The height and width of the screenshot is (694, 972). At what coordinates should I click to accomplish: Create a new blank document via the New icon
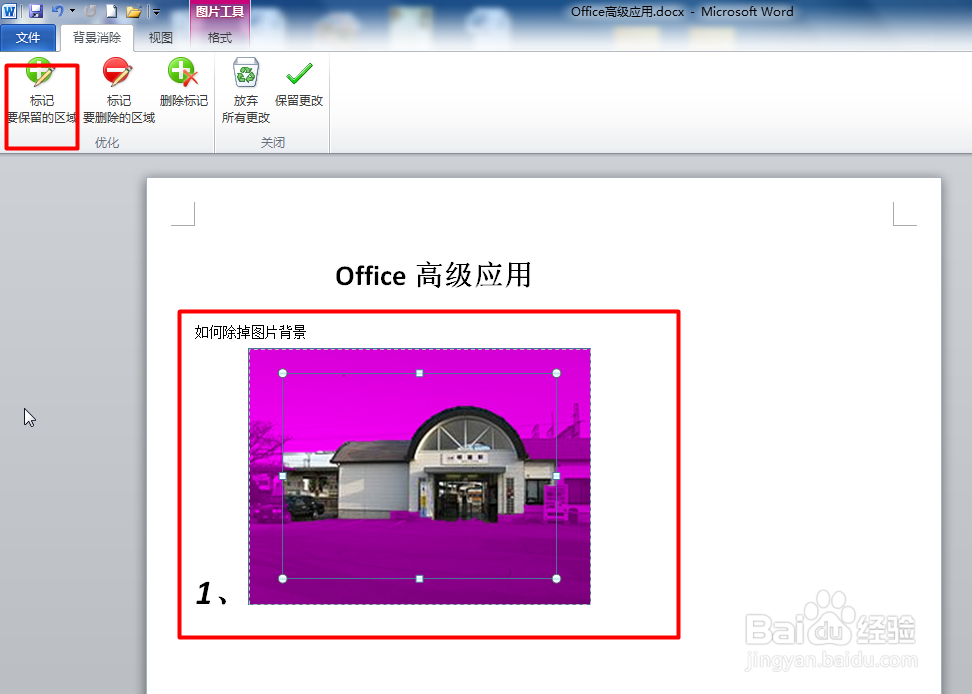click(x=110, y=9)
